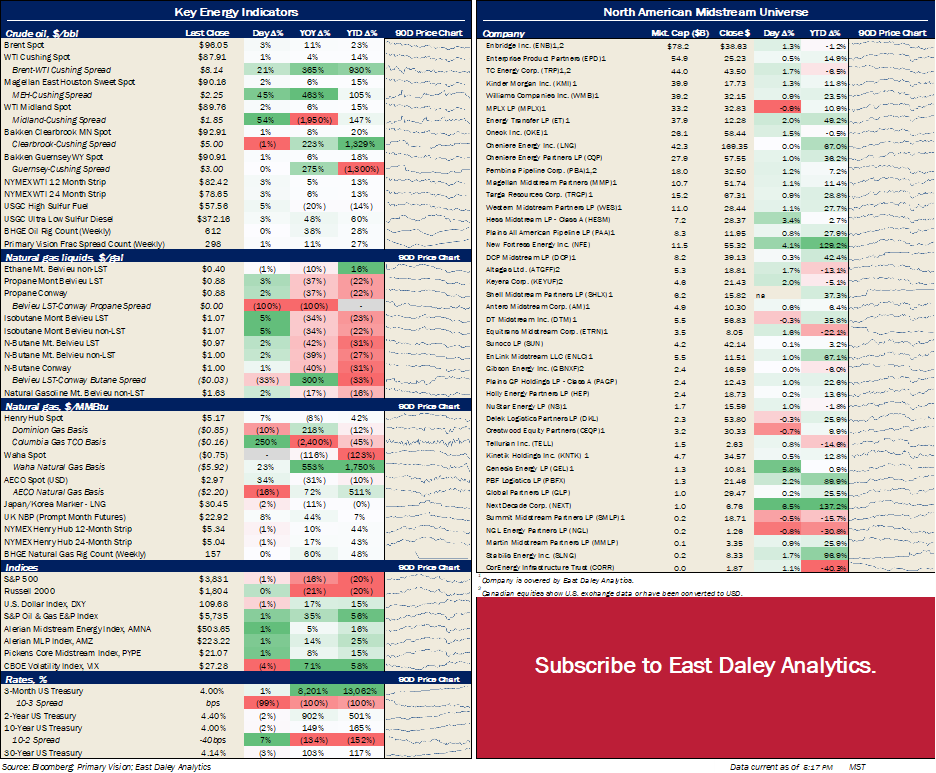
Task: Select the Natural gas liquids section header
Action: click(64, 257)
